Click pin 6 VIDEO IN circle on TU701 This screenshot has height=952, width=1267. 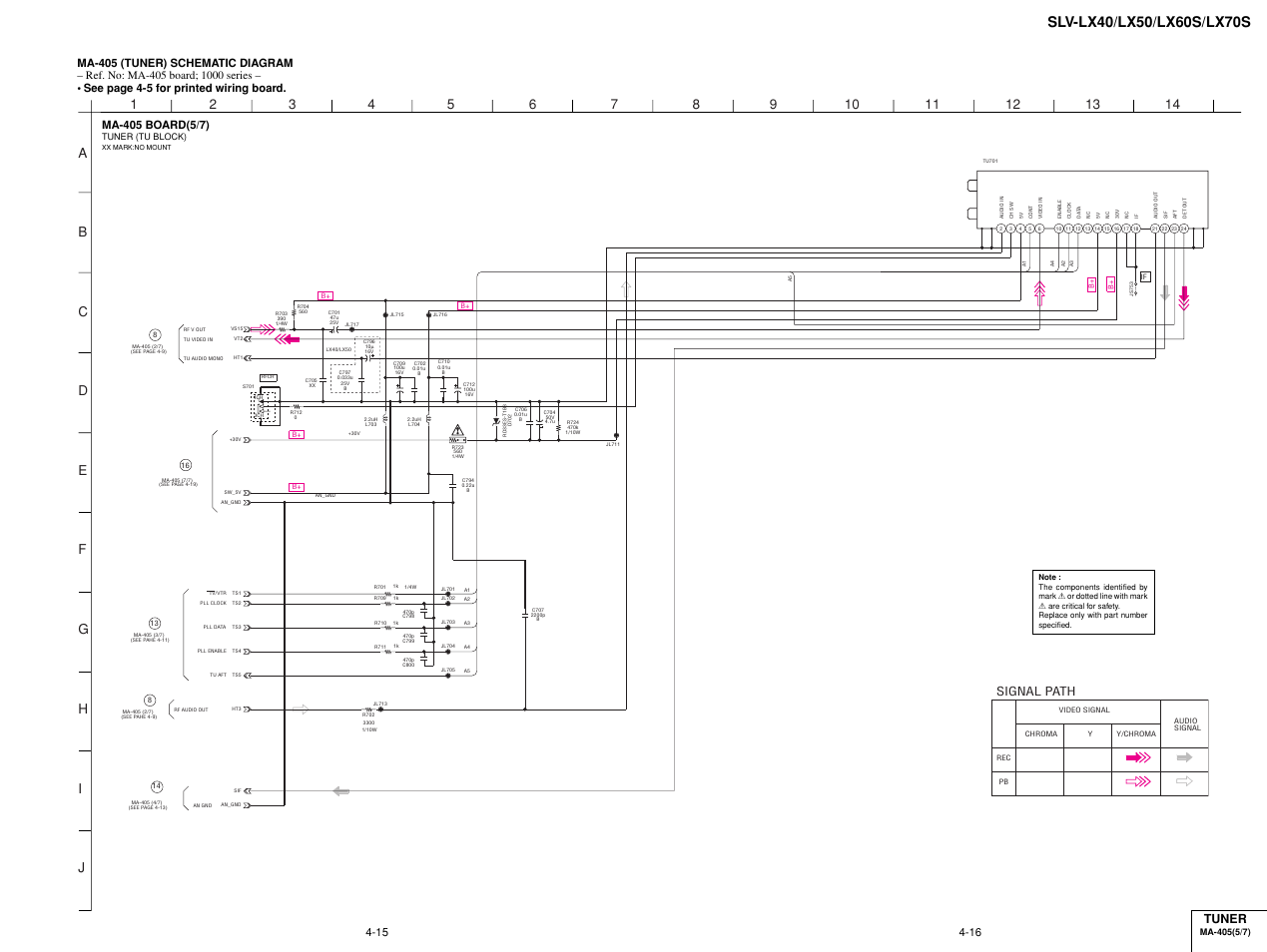pos(1039,229)
